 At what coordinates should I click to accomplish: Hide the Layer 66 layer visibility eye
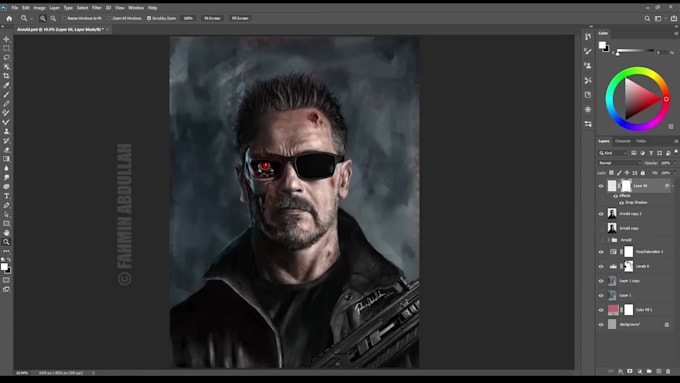point(601,186)
